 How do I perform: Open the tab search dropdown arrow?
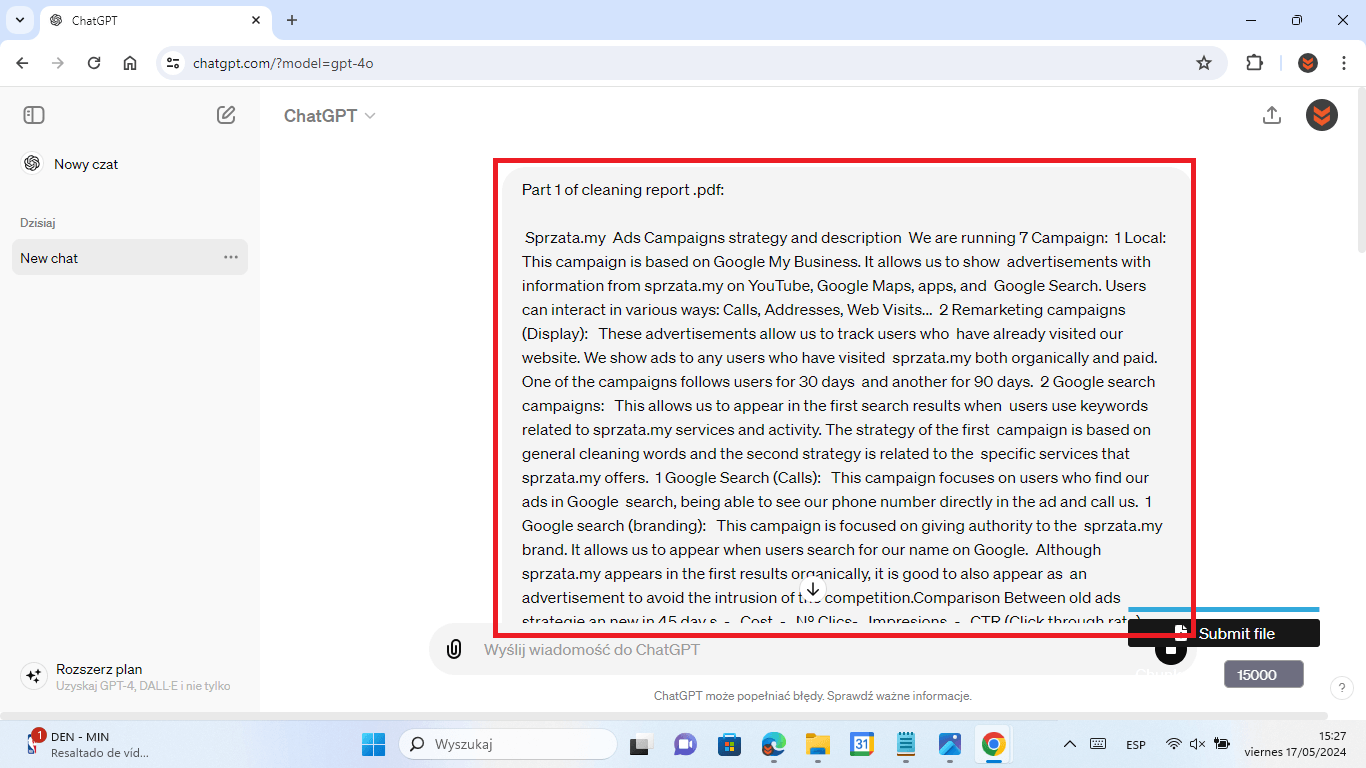coord(20,20)
